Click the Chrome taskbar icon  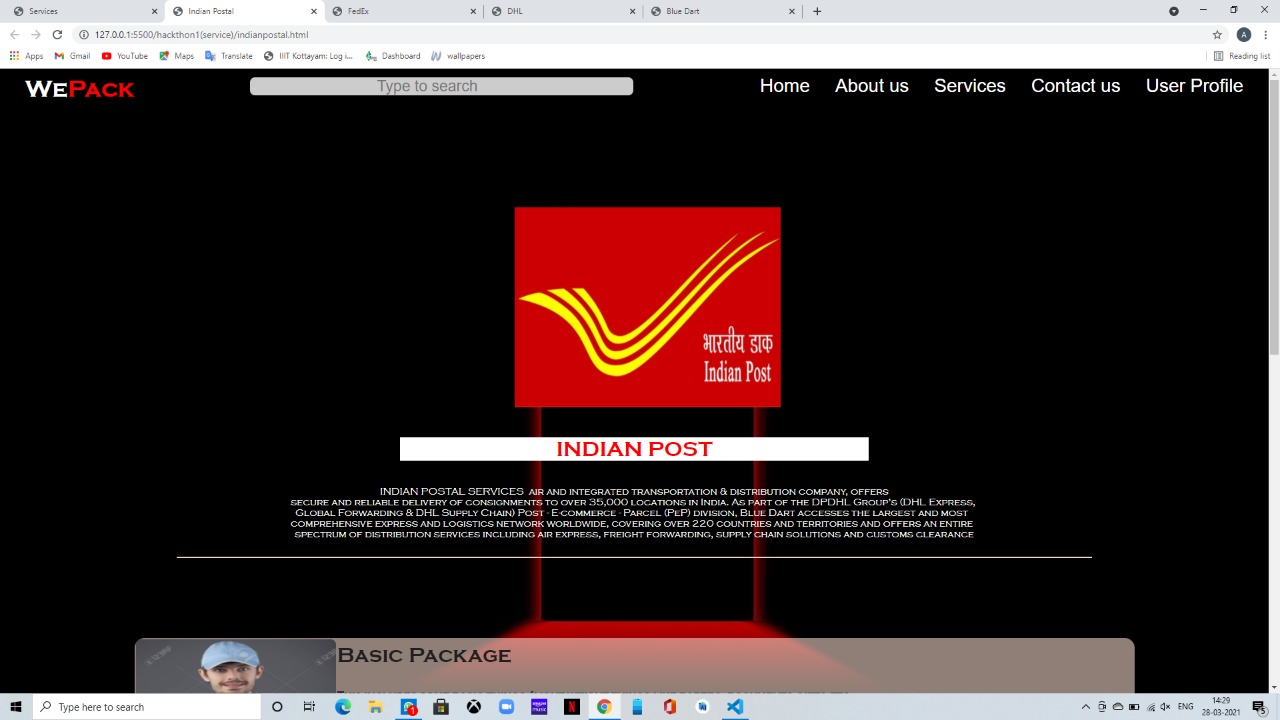coord(604,707)
